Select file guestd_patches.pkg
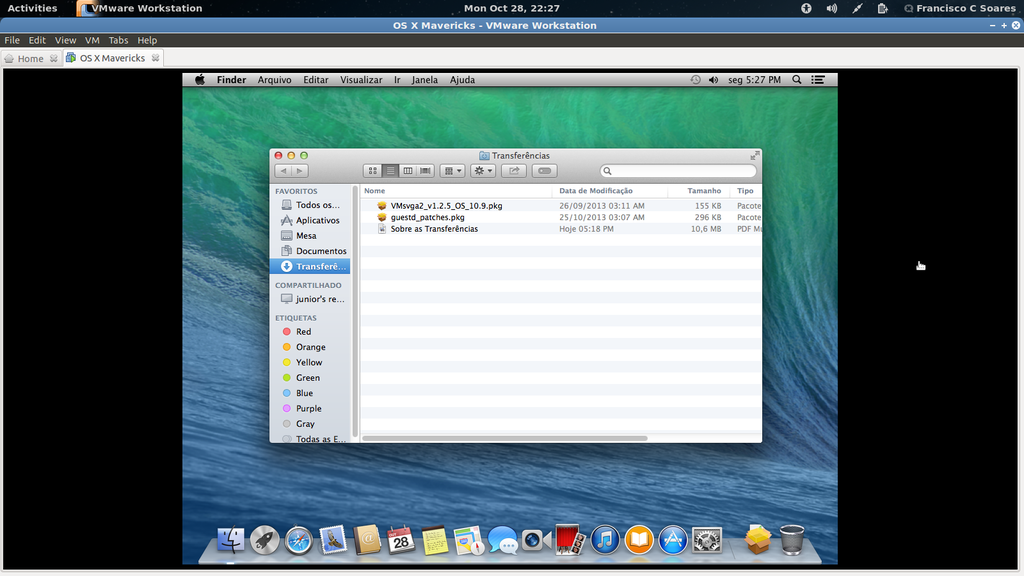The image size is (1024, 576). (x=561, y=217)
